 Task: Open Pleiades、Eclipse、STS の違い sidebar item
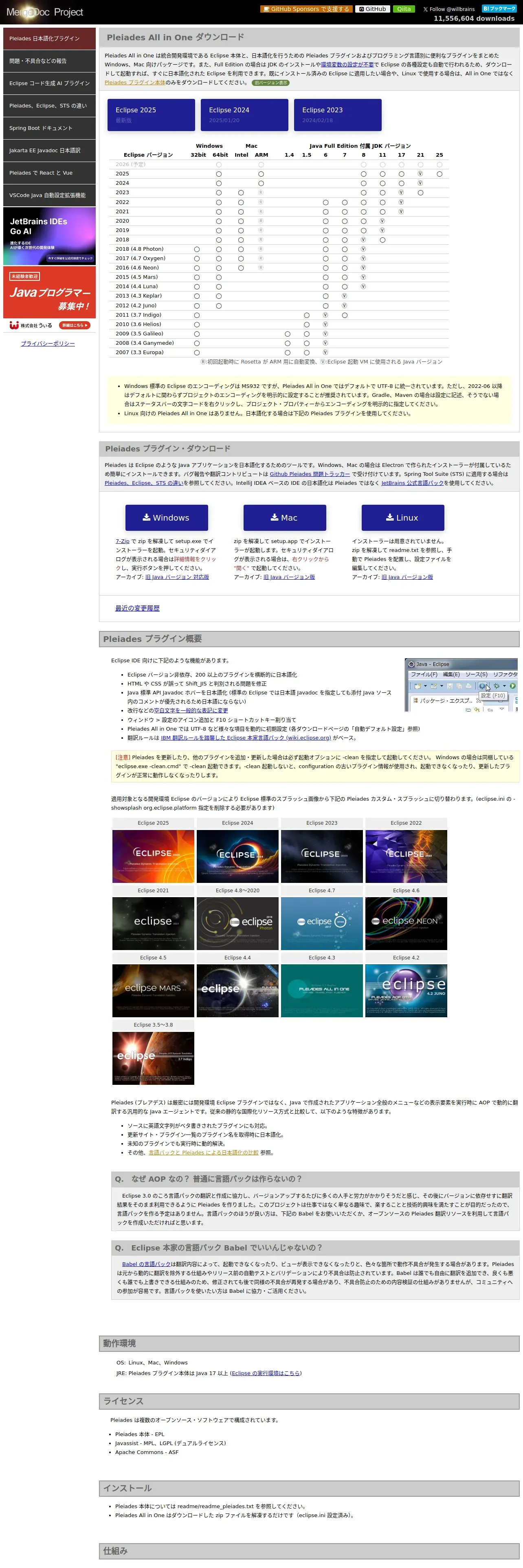(x=49, y=106)
